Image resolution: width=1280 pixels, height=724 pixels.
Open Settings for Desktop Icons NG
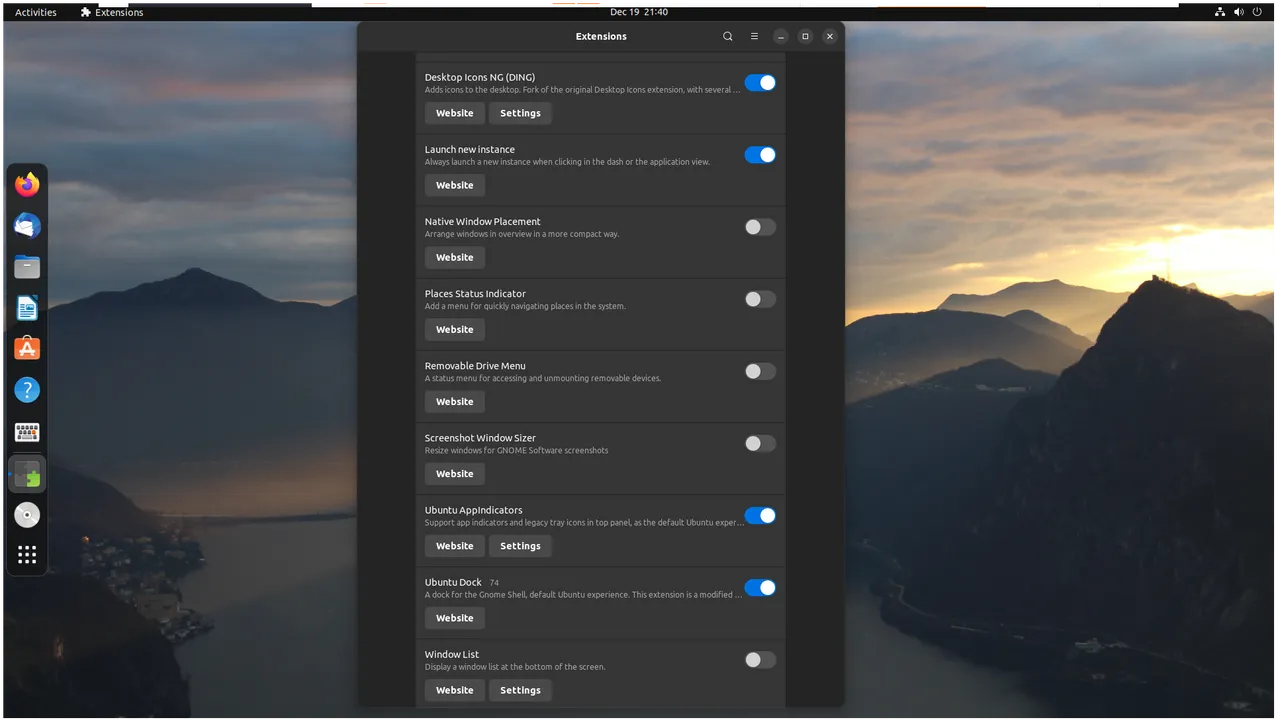pyautogui.click(x=520, y=113)
